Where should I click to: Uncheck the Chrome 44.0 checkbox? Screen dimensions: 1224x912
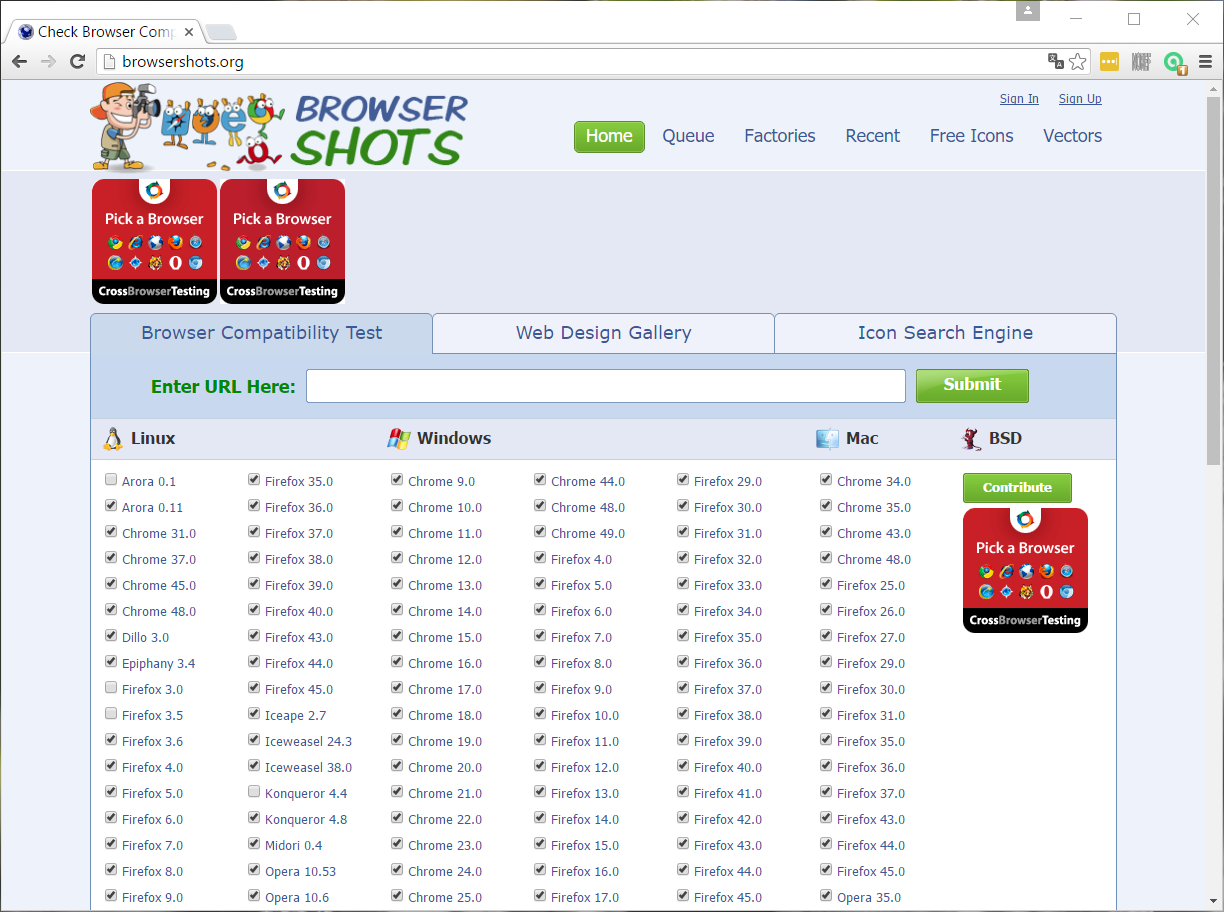(x=540, y=480)
